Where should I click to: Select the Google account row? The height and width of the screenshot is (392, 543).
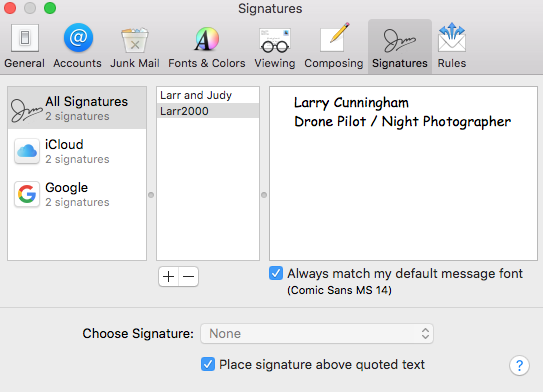click(x=77, y=194)
